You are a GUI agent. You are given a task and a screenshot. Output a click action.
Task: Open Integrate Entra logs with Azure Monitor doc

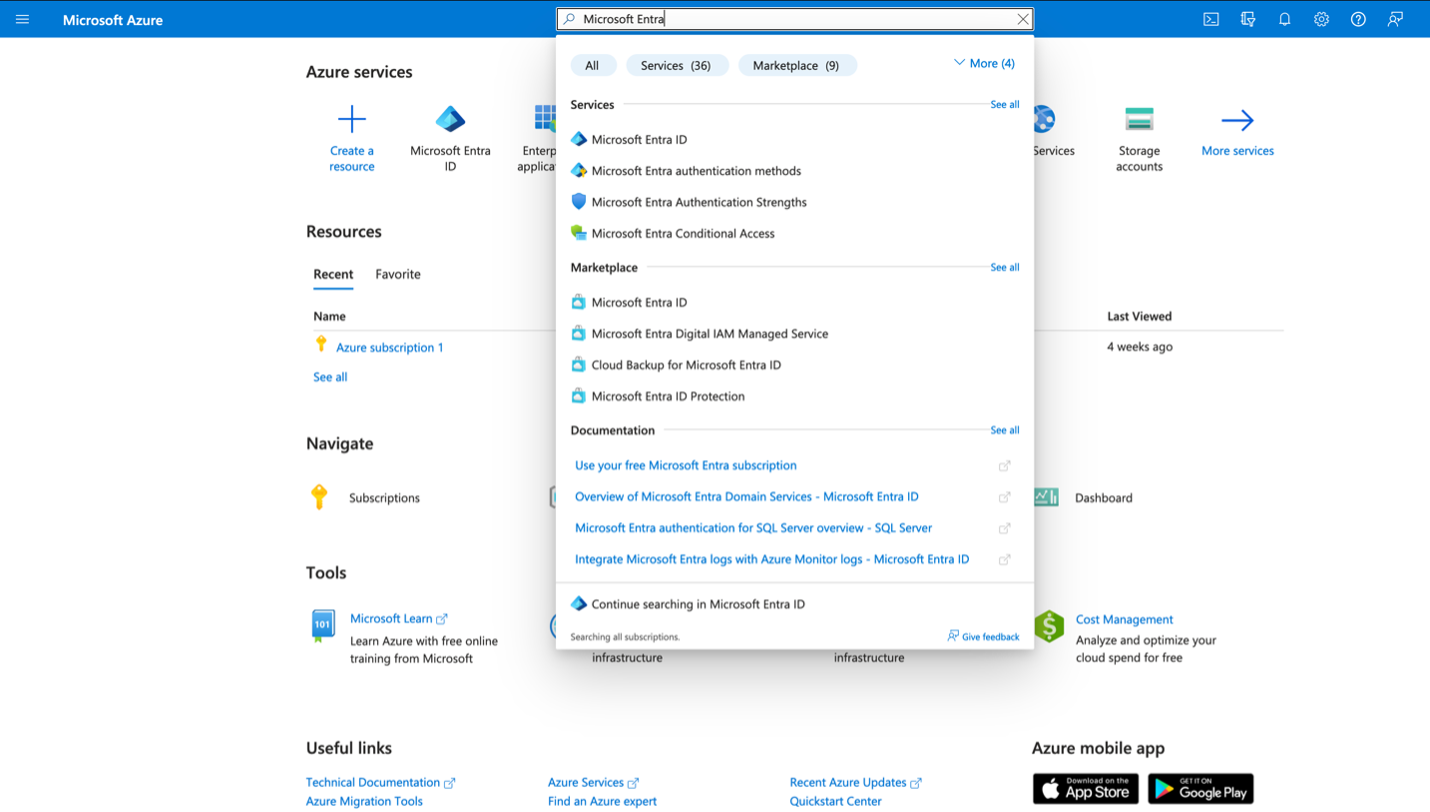[x=772, y=559]
